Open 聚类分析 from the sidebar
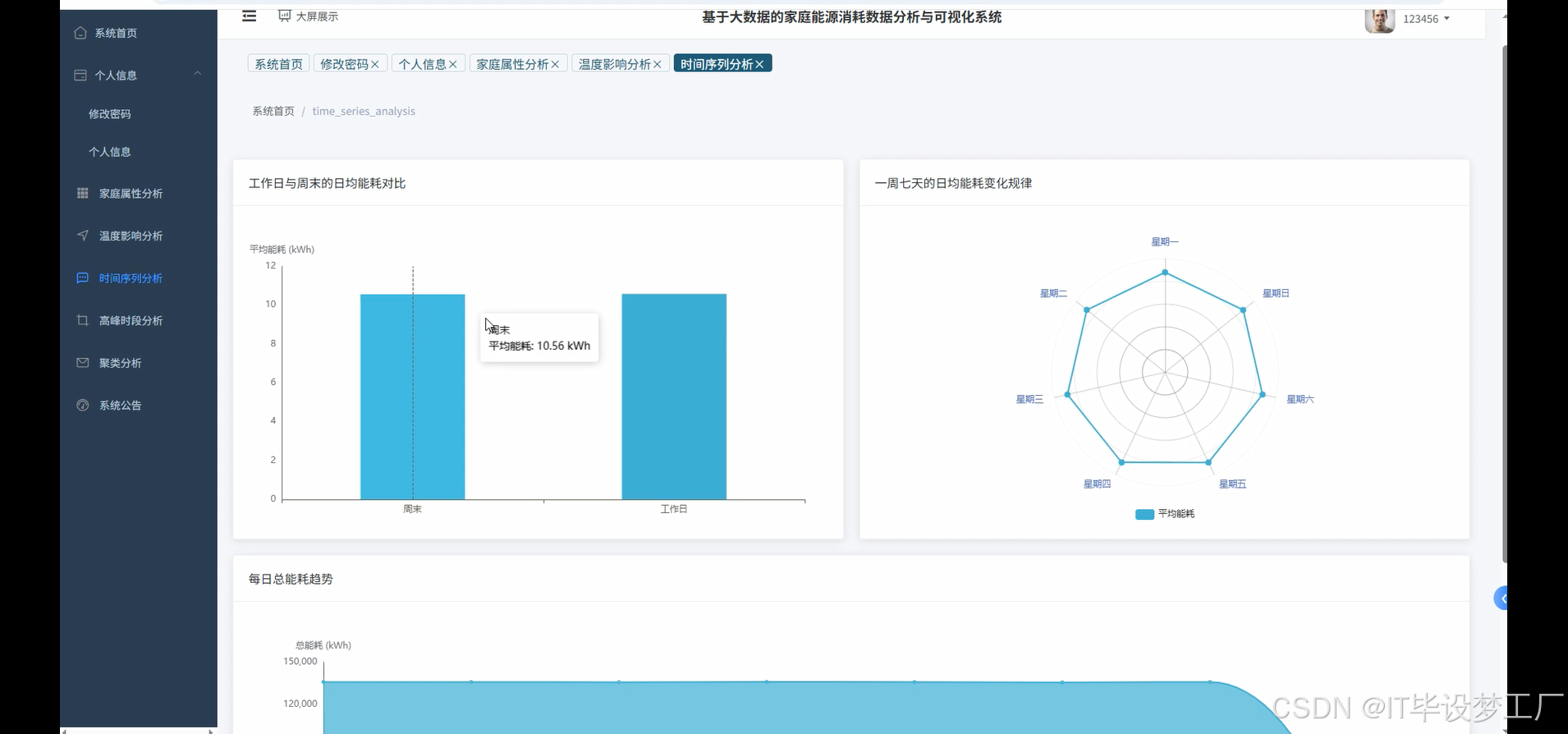1568x734 pixels. (x=121, y=363)
